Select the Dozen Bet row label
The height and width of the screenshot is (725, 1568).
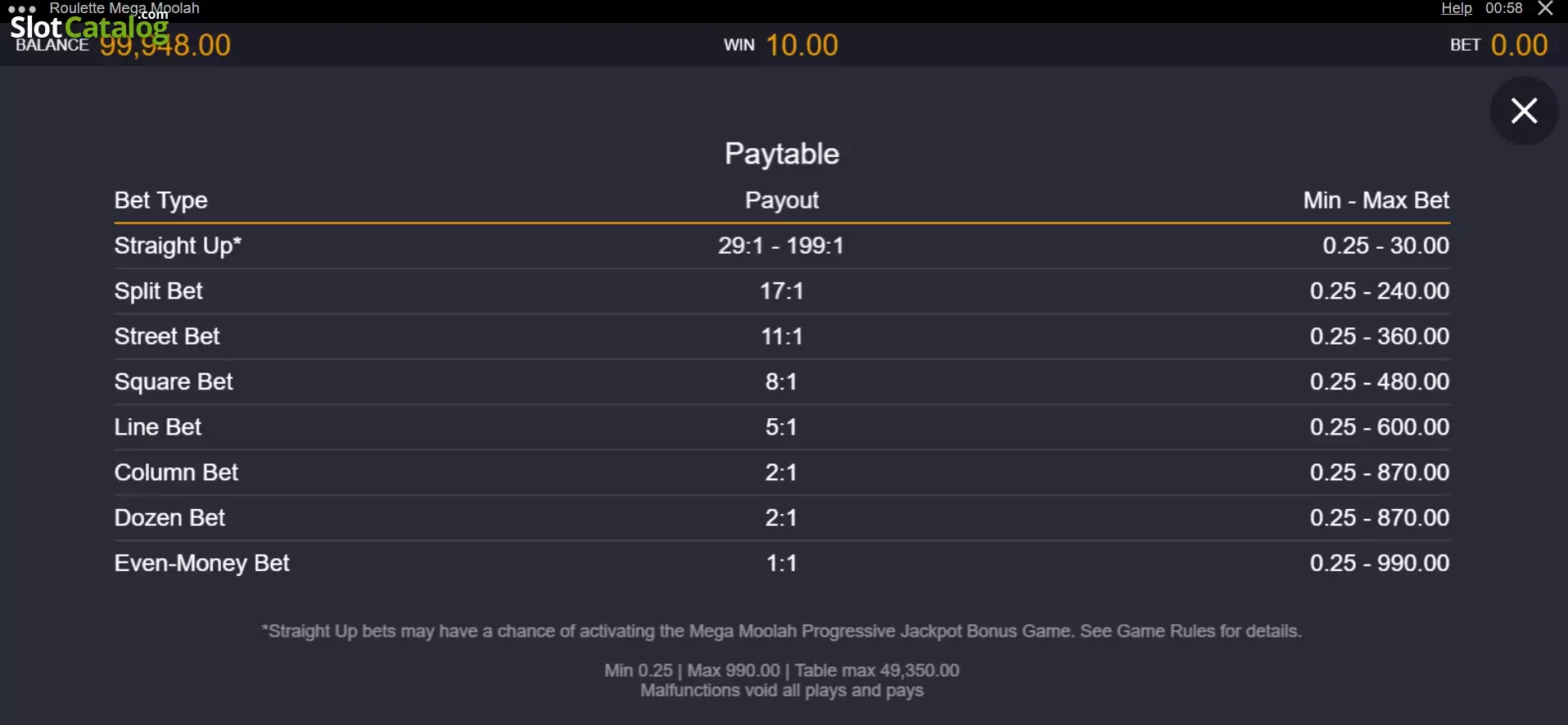point(169,518)
